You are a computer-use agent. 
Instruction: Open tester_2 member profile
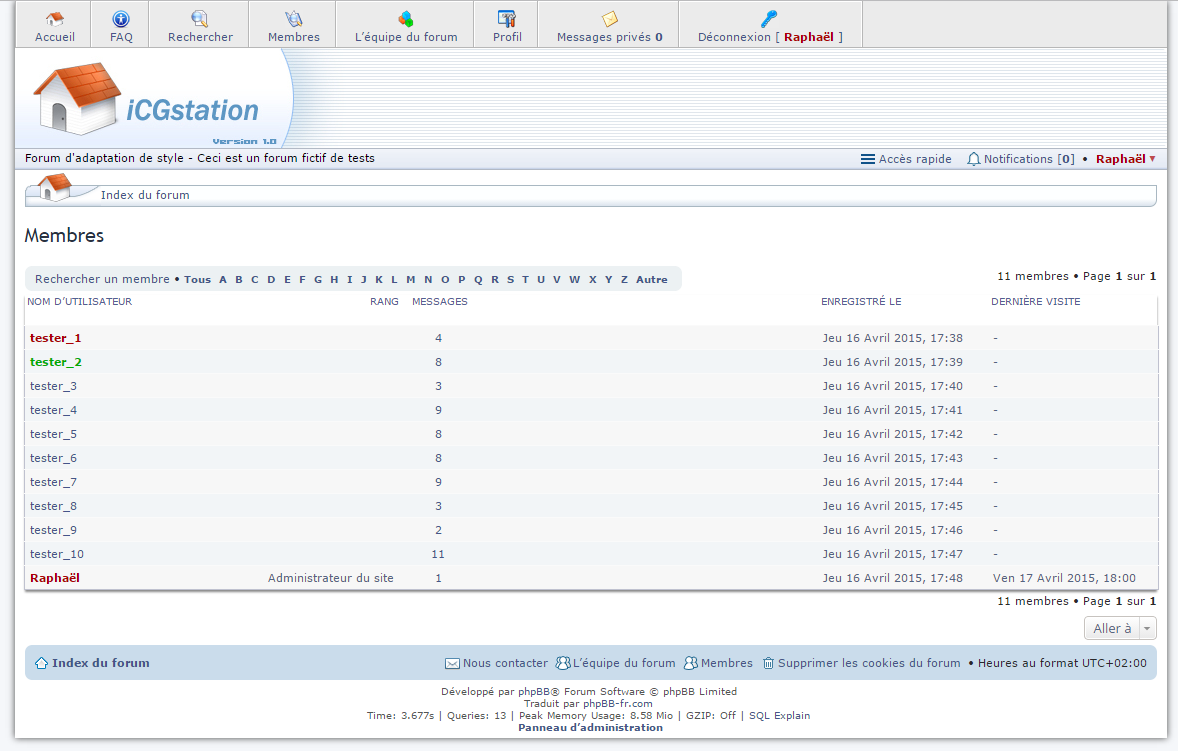click(56, 362)
